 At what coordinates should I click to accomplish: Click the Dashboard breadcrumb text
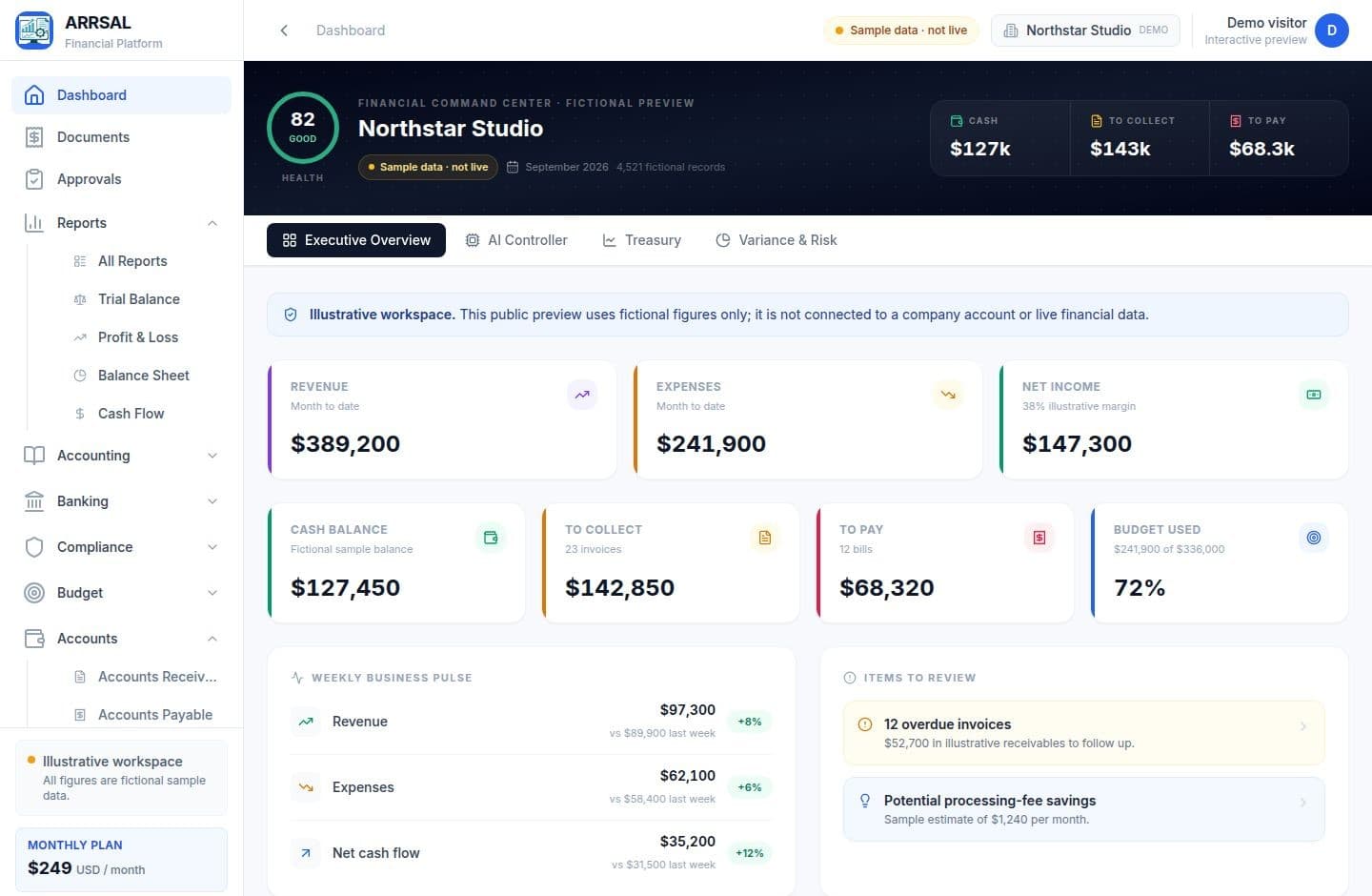pos(351,31)
